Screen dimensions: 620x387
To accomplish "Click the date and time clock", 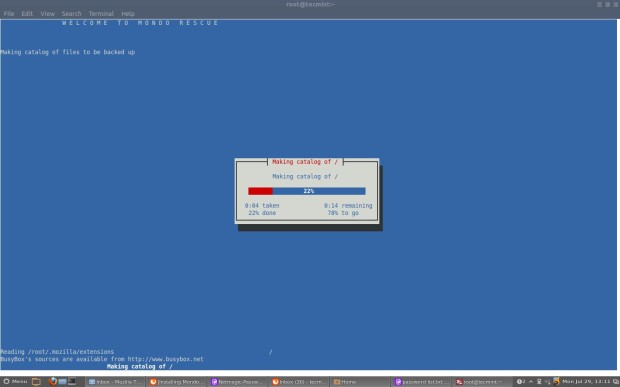I will pyautogui.click(x=586, y=381).
